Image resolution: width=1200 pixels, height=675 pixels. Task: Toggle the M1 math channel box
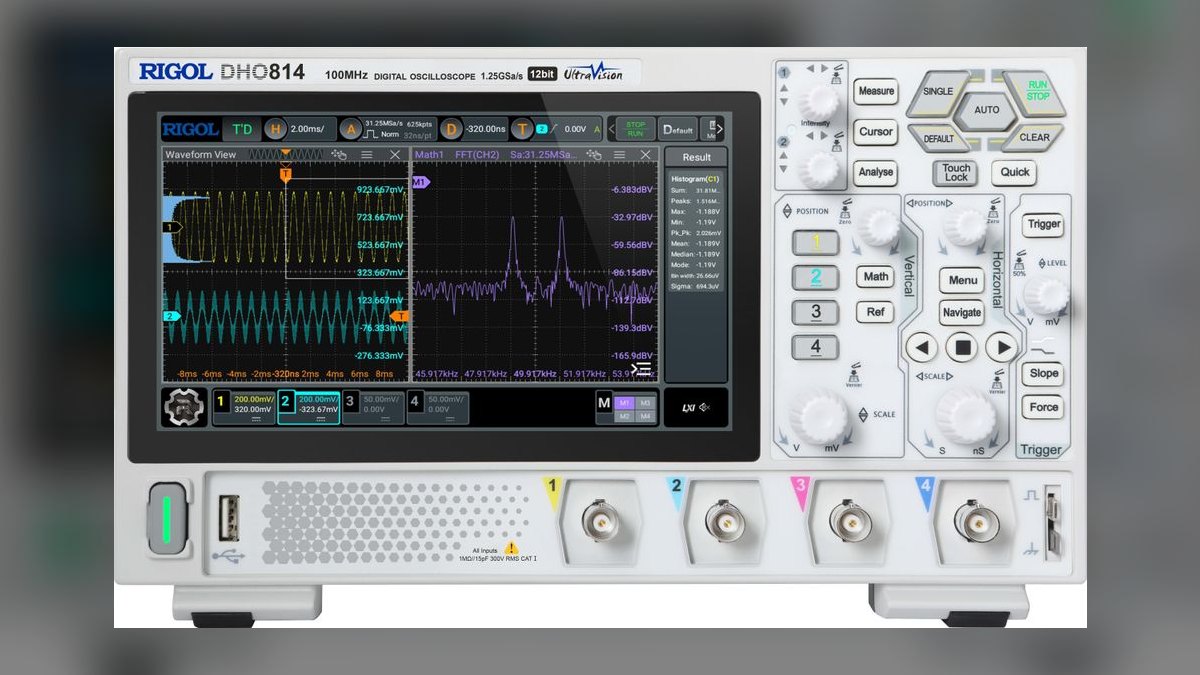624,402
